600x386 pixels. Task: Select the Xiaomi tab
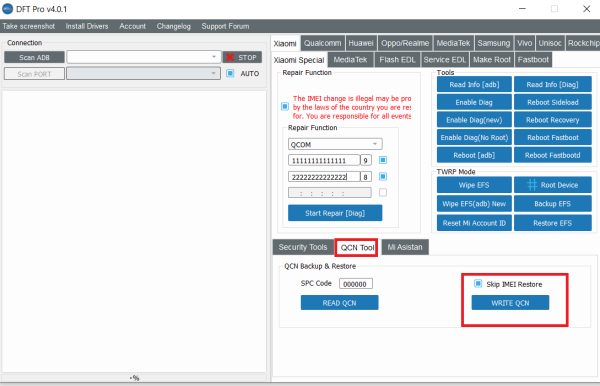point(285,43)
